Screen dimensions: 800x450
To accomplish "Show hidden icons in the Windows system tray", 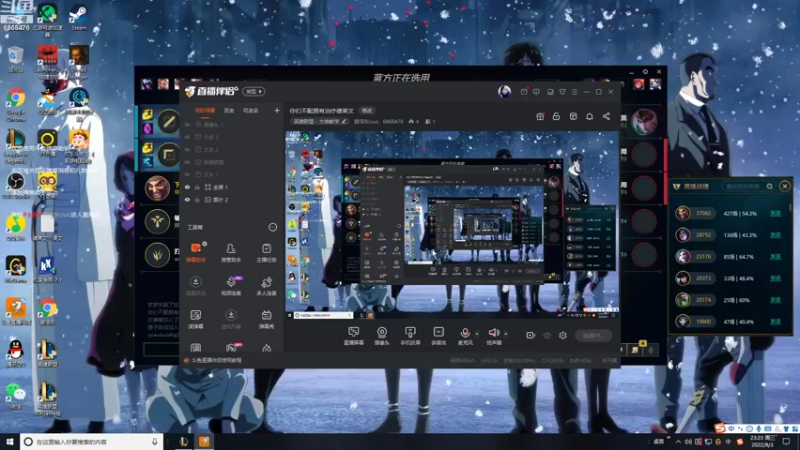I will tap(678, 441).
